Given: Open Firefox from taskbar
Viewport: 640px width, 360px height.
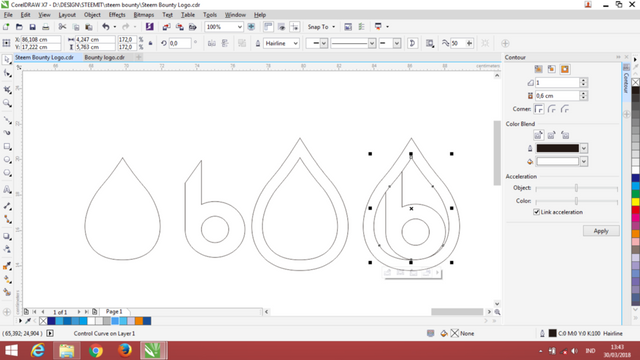Looking at the screenshot, I should point(124,351).
